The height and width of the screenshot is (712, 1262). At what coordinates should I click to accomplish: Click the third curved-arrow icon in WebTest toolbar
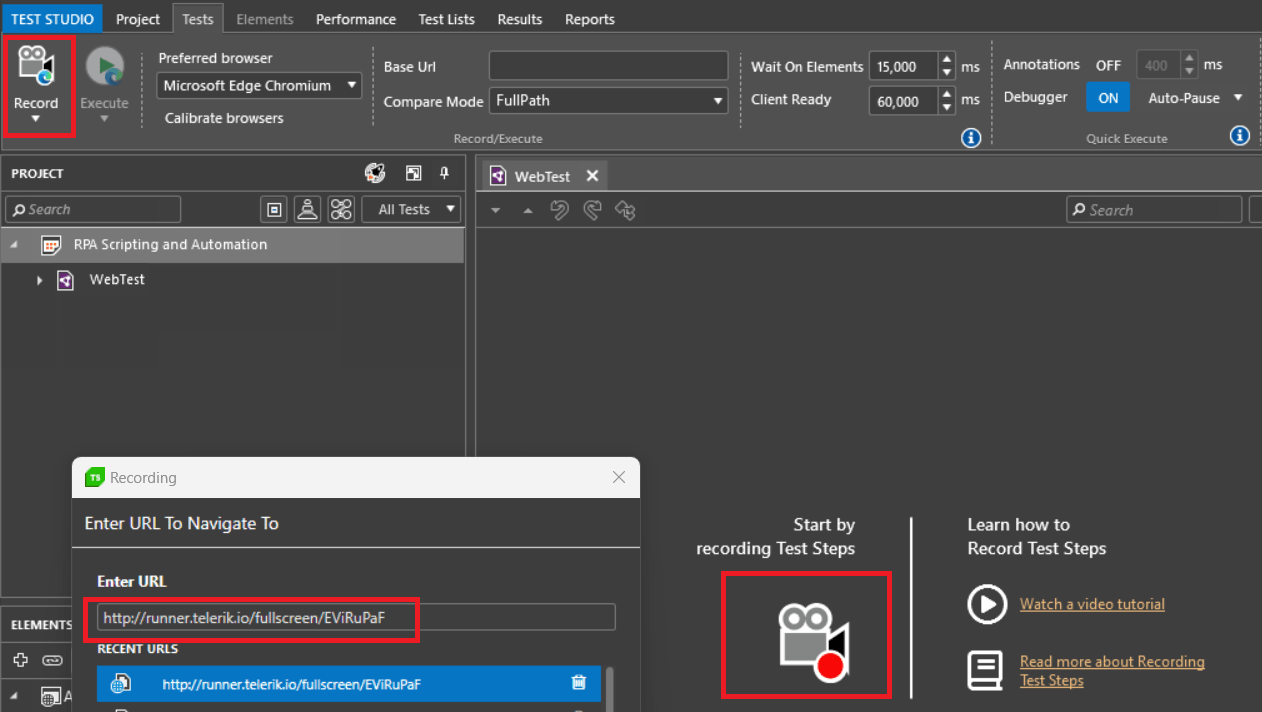625,210
